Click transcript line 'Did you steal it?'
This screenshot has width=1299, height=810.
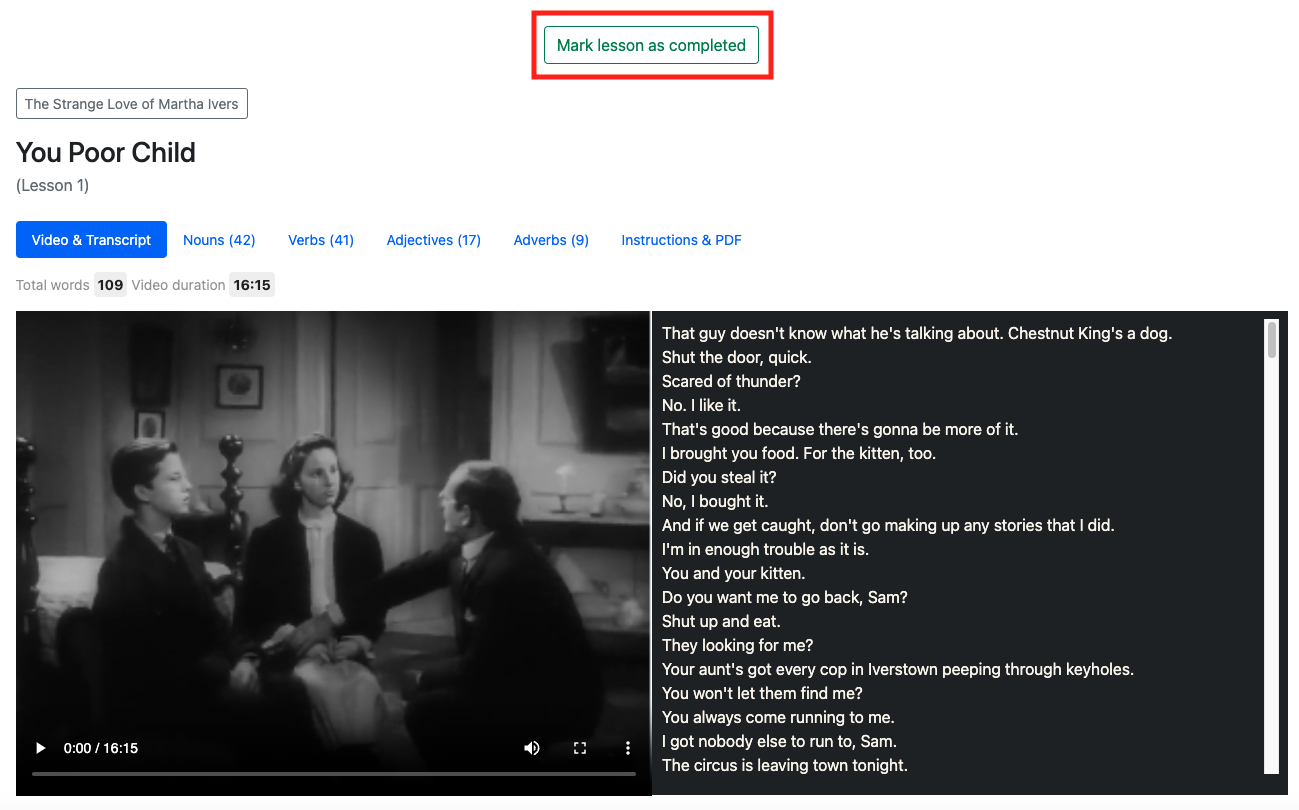pos(719,478)
